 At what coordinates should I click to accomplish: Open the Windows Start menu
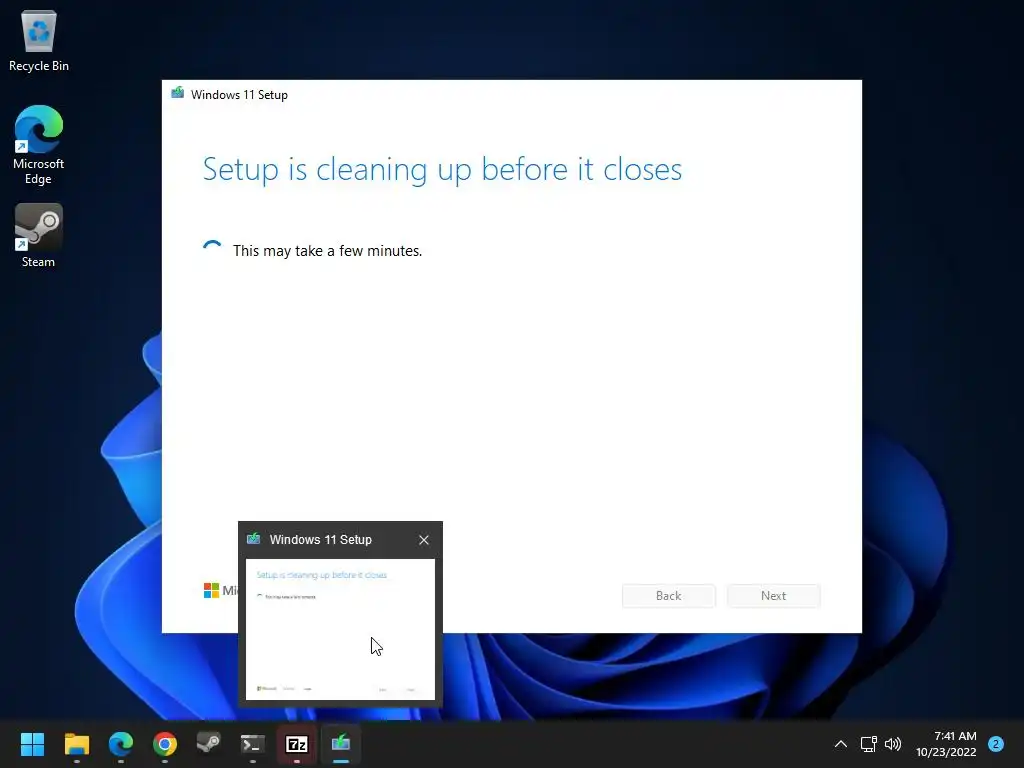32,744
